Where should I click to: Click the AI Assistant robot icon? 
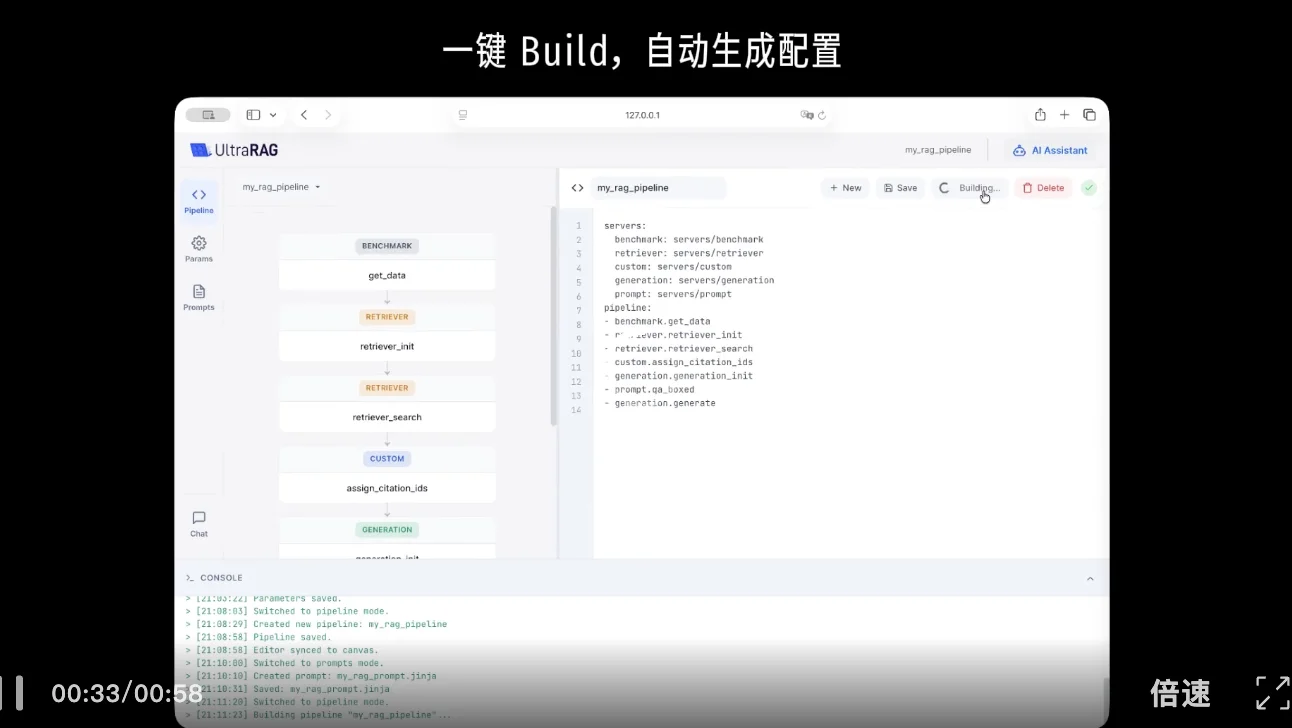click(x=1020, y=150)
